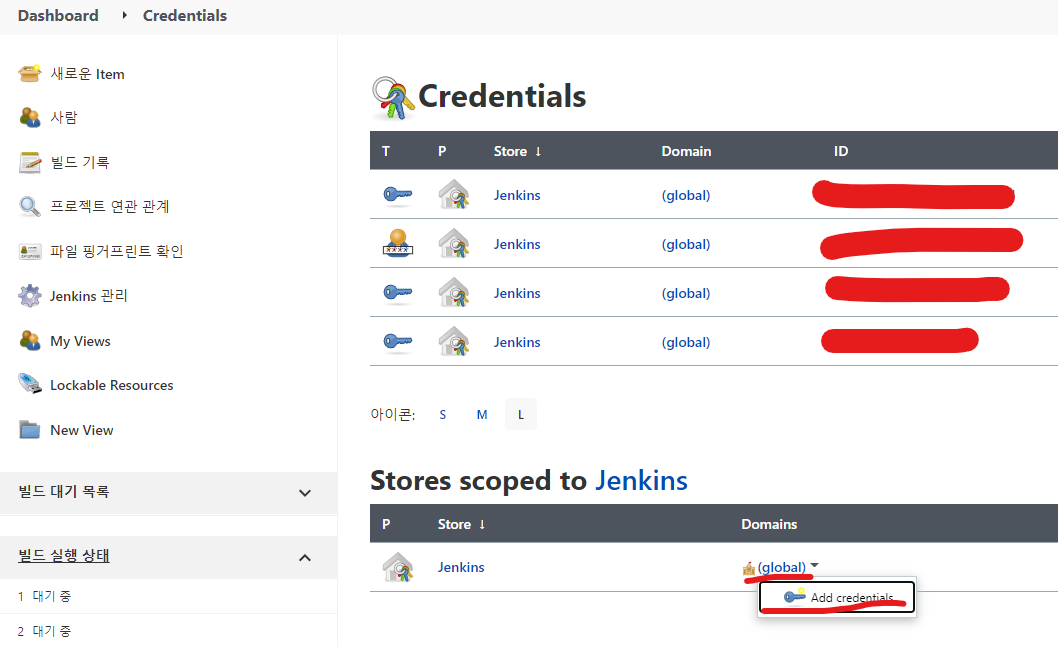
Task: Open the 새로운 Item link
Action: (88, 74)
